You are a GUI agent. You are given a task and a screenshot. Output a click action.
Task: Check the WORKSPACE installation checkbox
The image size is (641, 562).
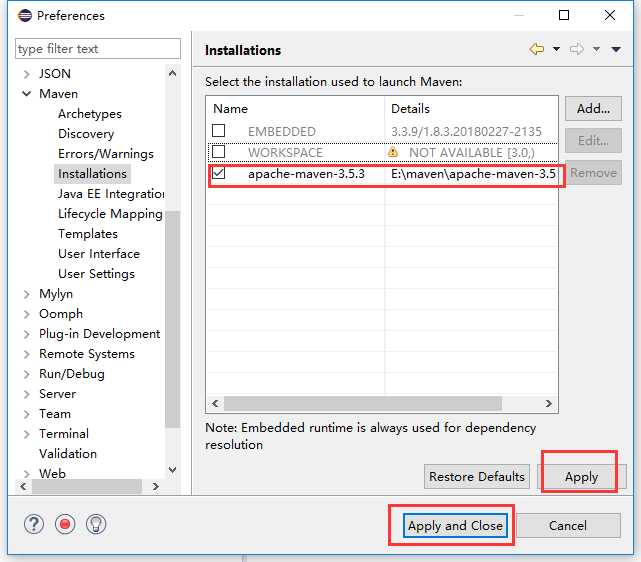(219, 152)
